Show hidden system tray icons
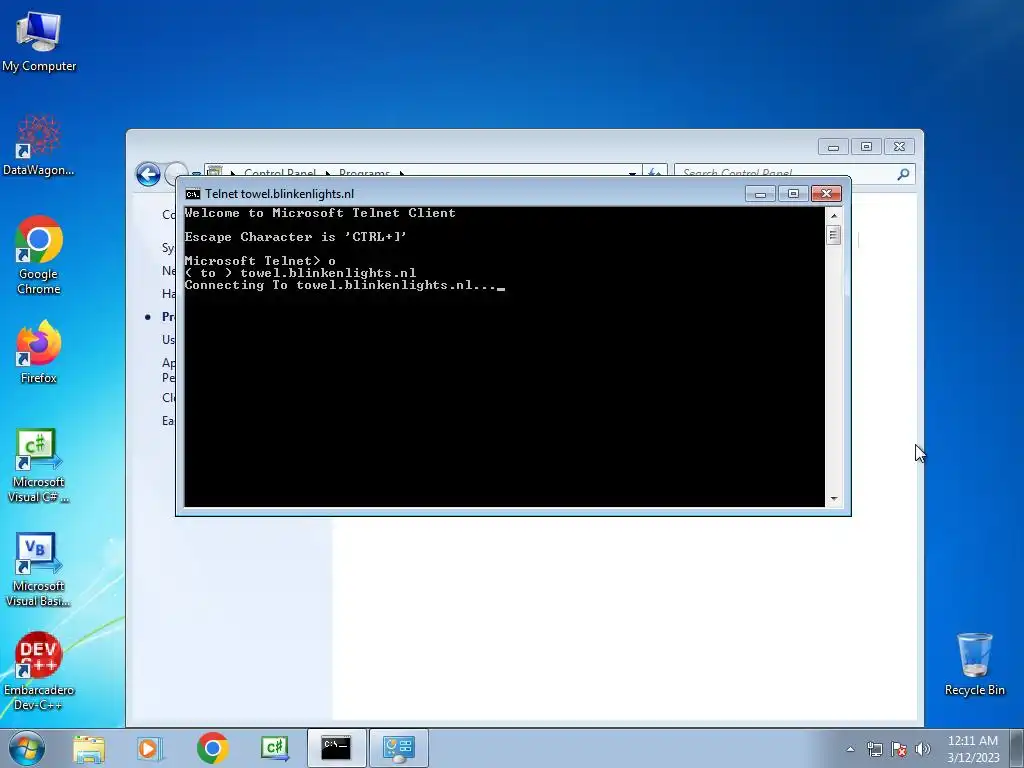Image resolution: width=1024 pixels, height=768 pixels. click(x=850, y=749)
